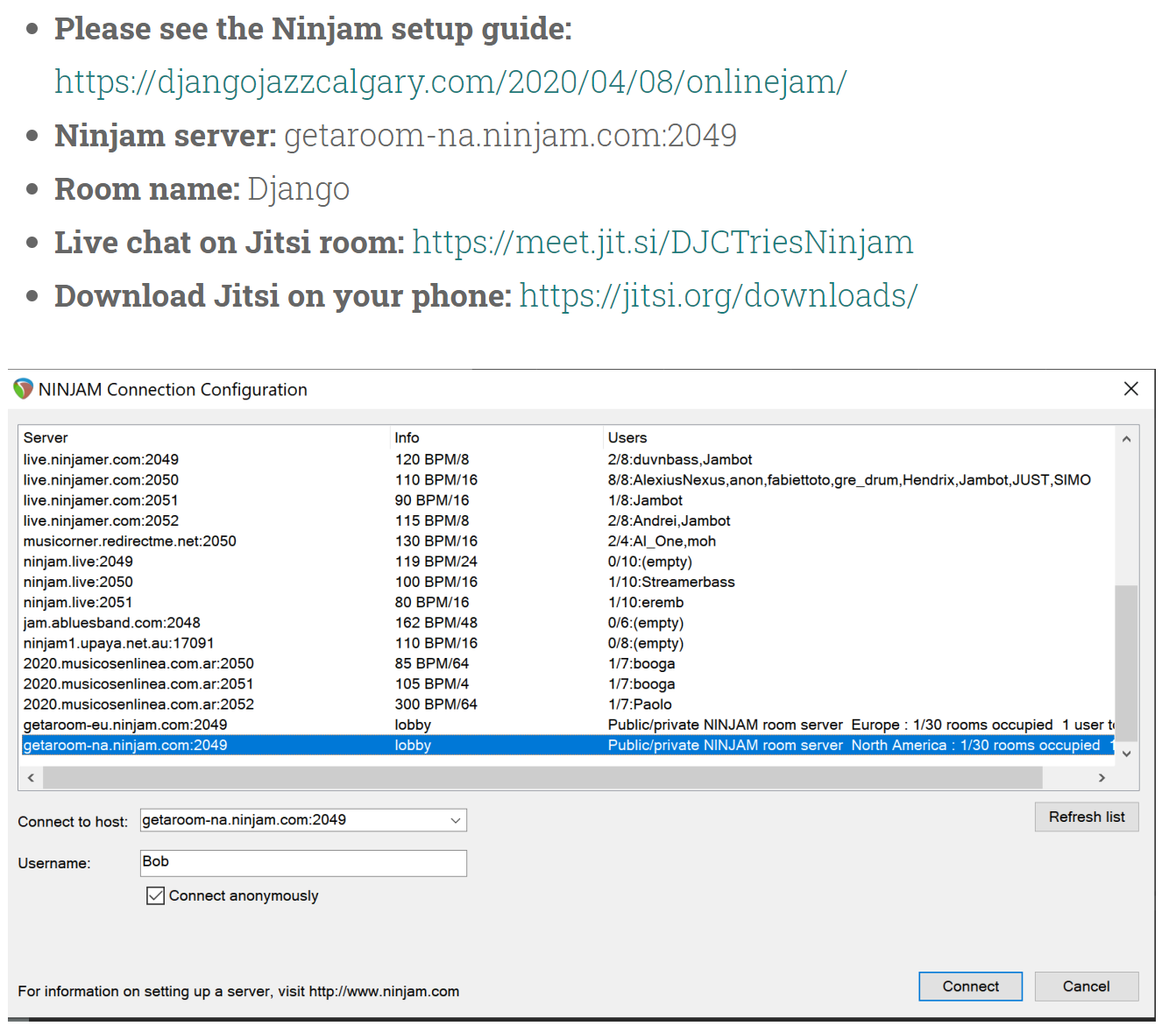Open the Jitsi live chat room link

[662, 242]
